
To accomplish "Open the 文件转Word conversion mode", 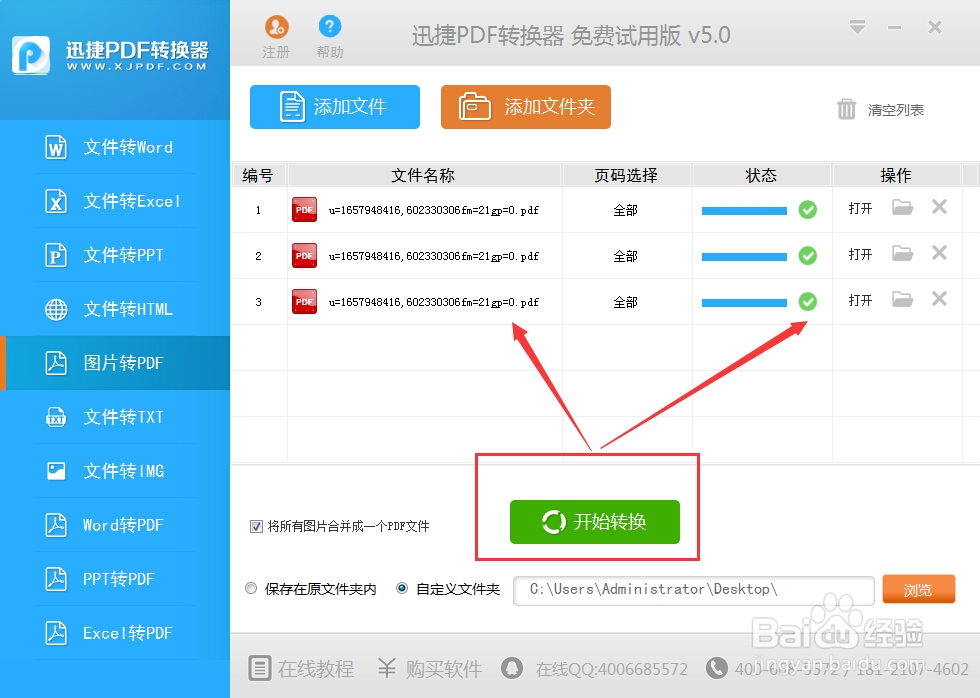I will [108, 147].
